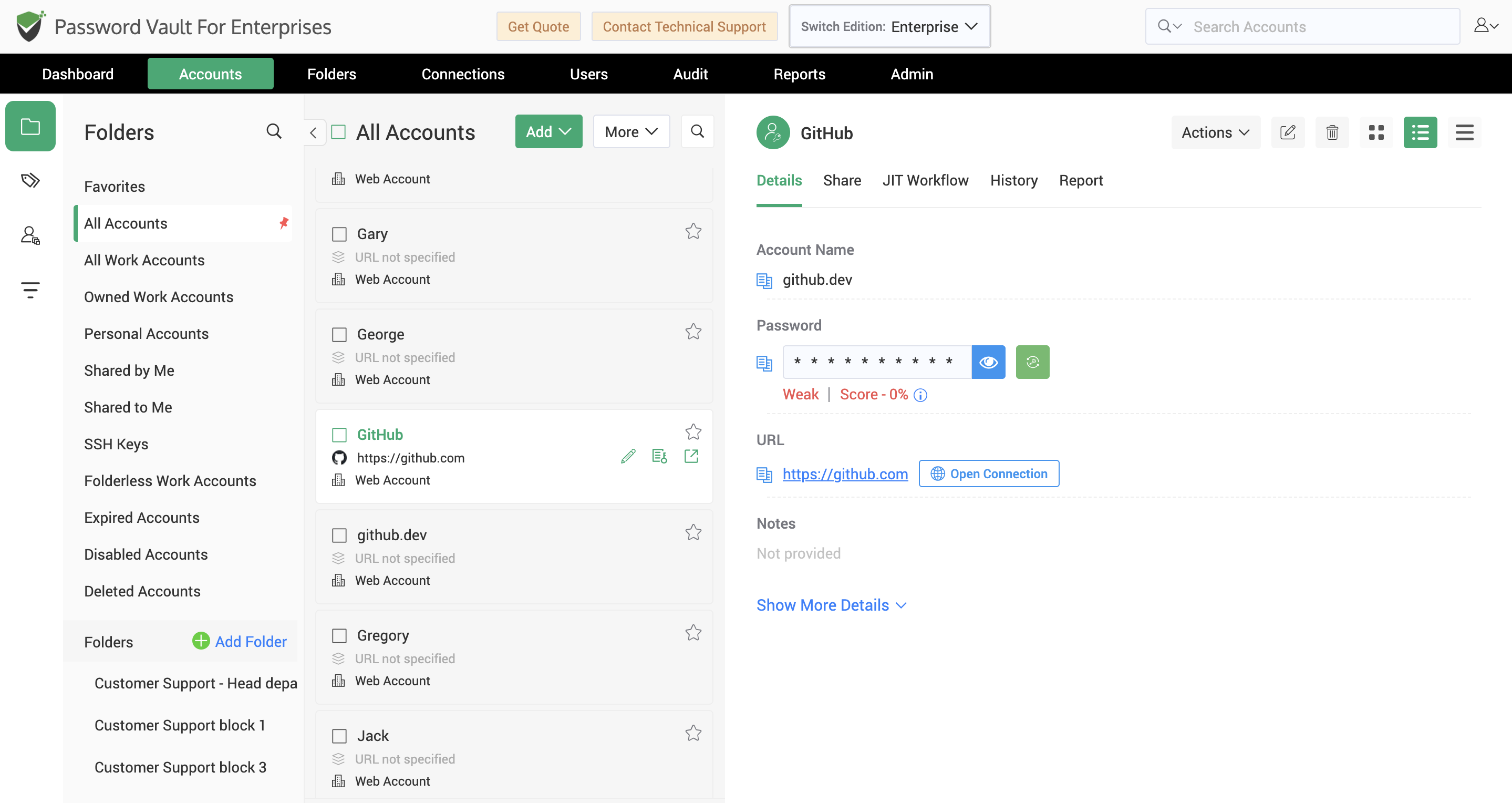Open the green Add dropdown

tap(549, 131)
